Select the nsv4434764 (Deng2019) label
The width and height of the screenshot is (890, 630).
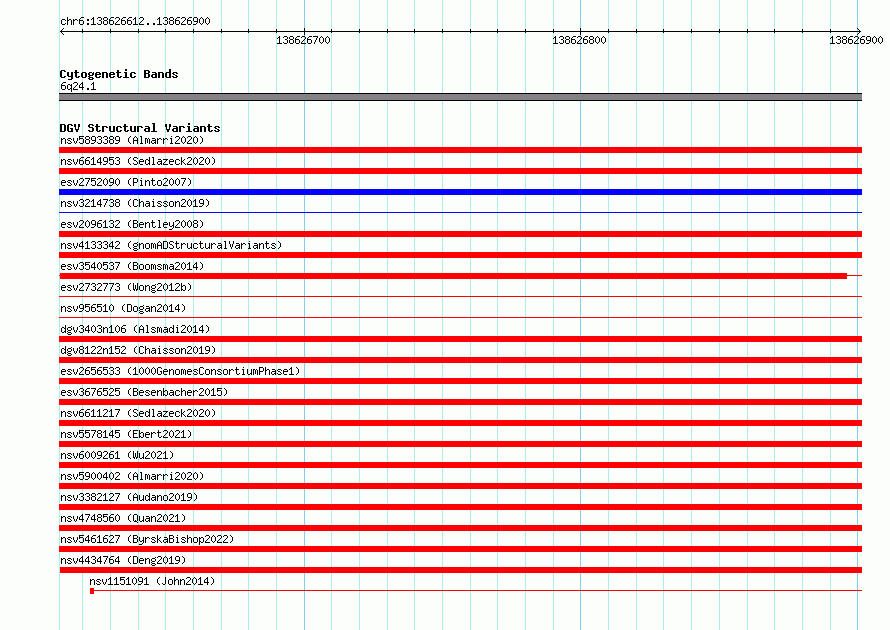[123, 560]
